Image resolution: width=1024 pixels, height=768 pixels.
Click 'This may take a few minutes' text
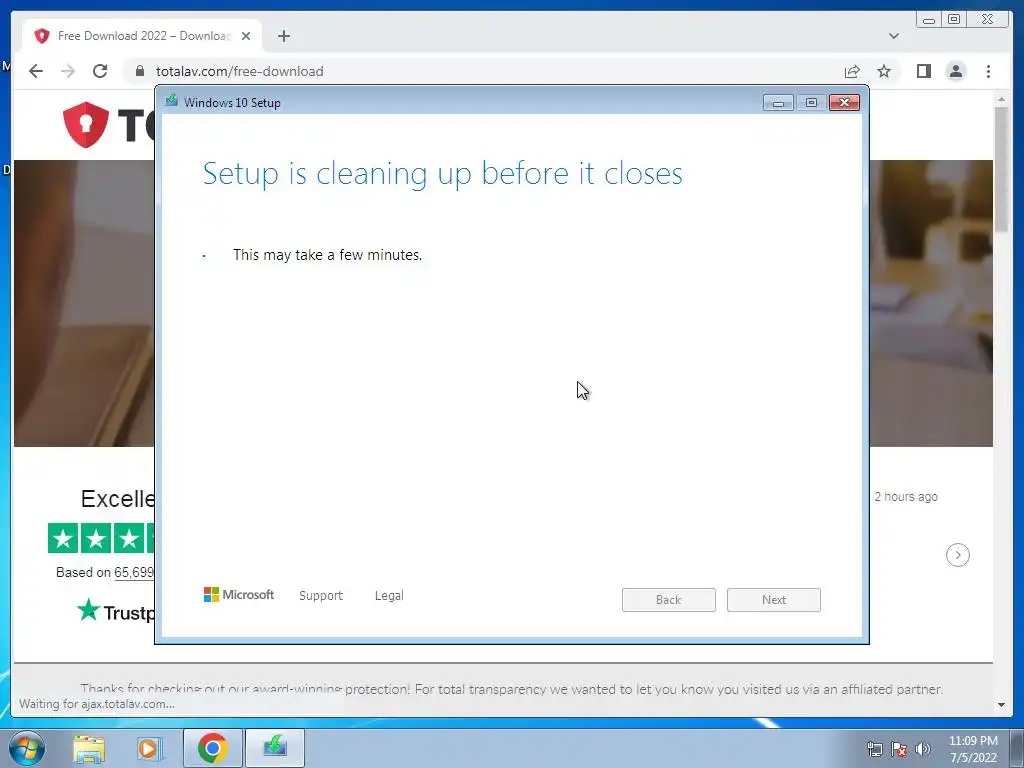click(327, 255)
